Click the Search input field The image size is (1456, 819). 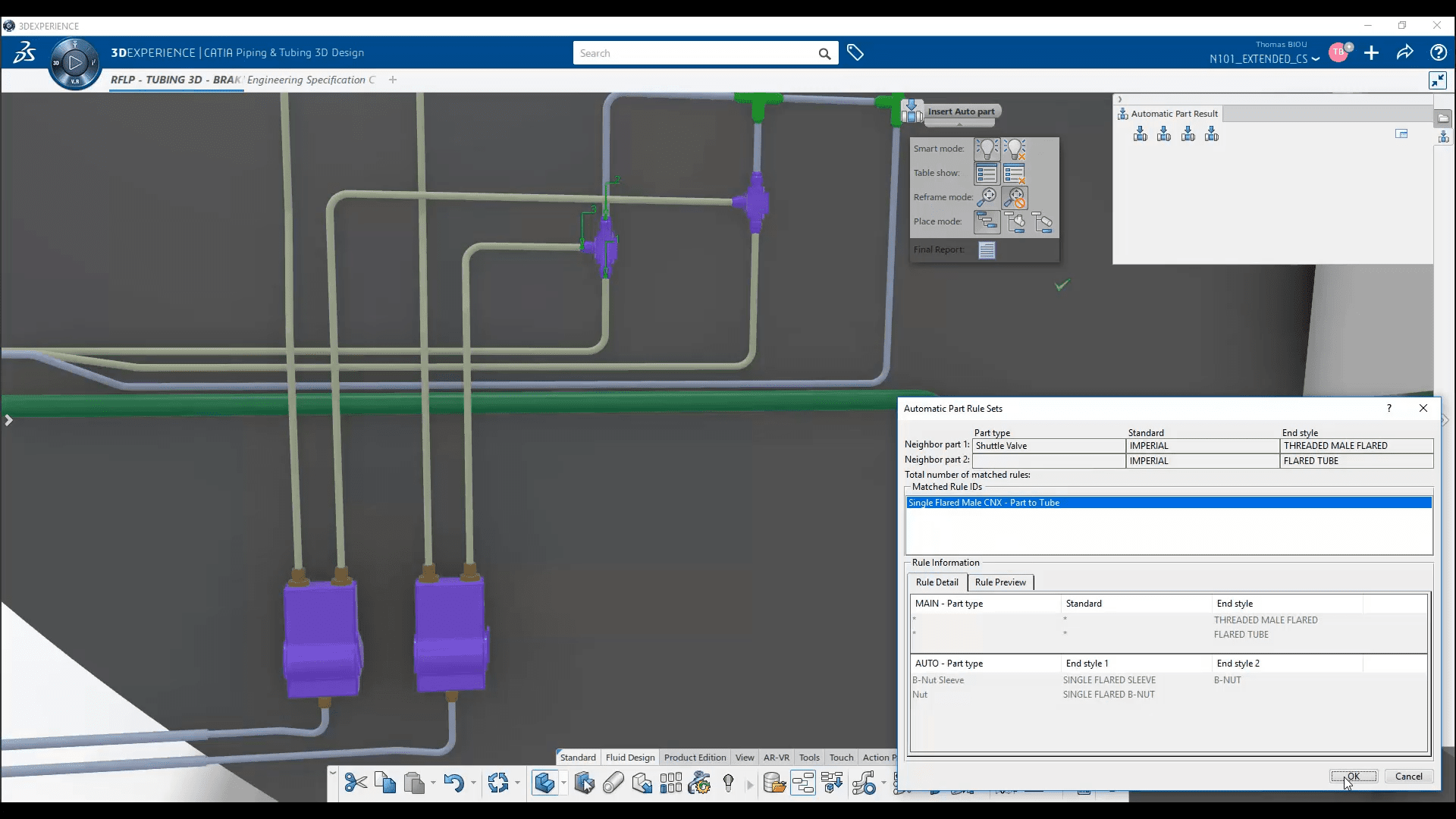(694, 53)
